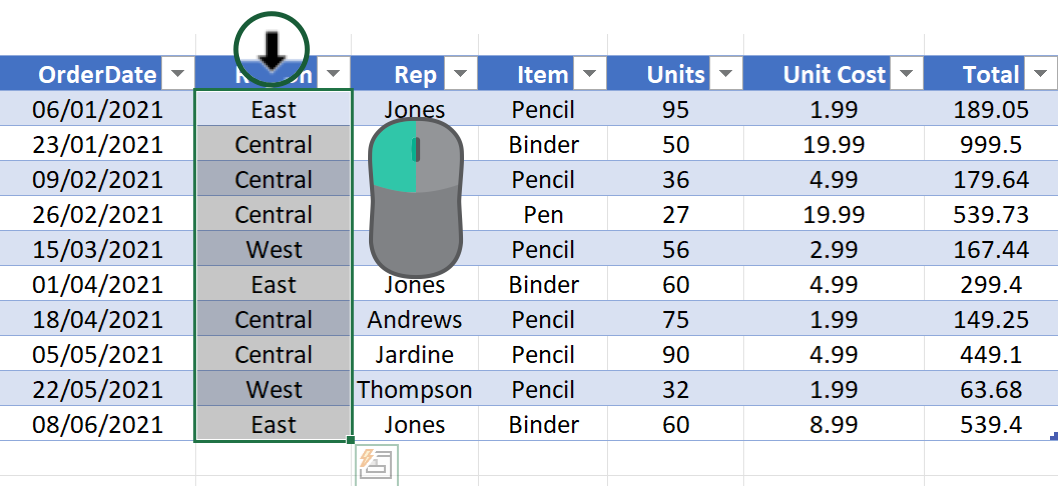Click the Quick Analysis icon below selection
This screenshot has width=1058, height=486.
click(x=377, y=465)
